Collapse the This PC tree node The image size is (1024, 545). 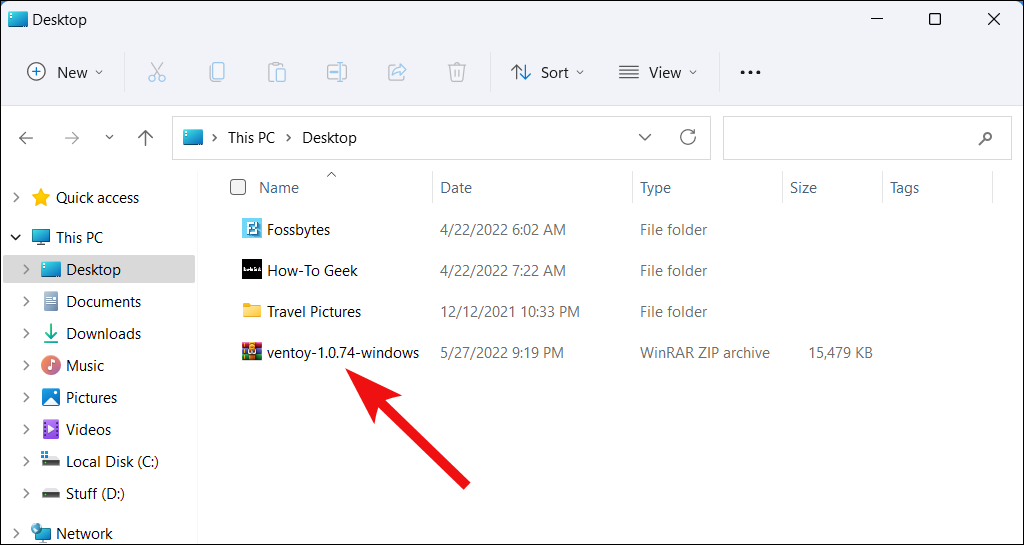coord(16,238)
